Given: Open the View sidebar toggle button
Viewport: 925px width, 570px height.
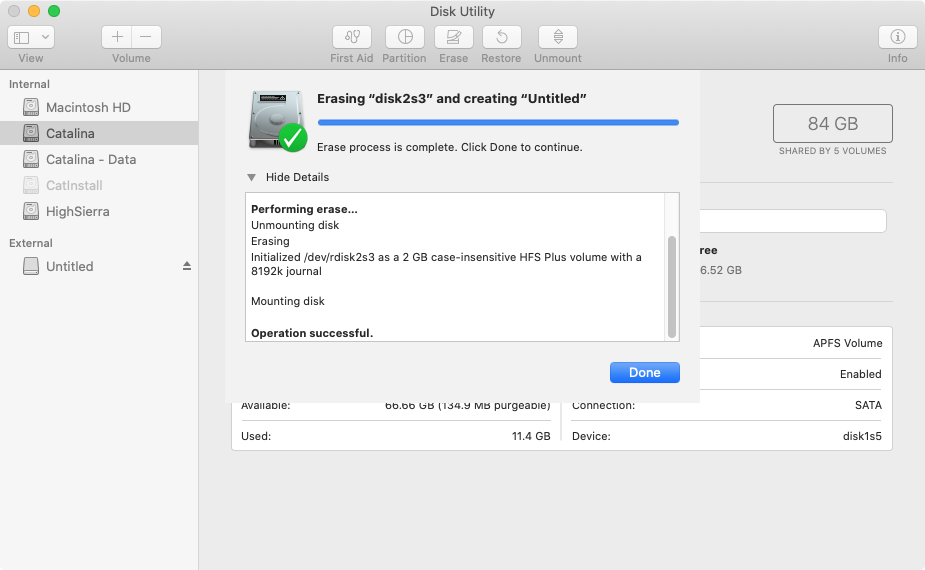Looking at the screenshot, I should (22, 38).
